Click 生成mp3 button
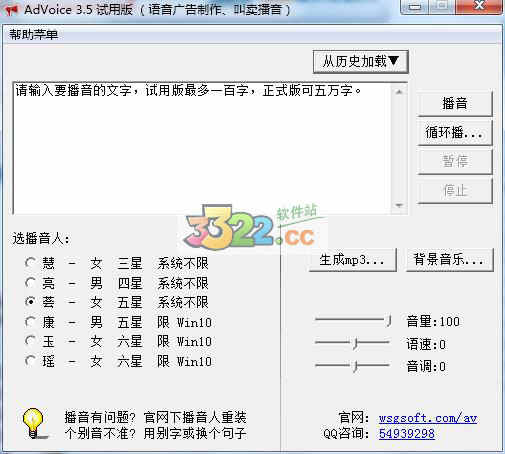The width and height of the screenshot is (505, 454). 353,260
